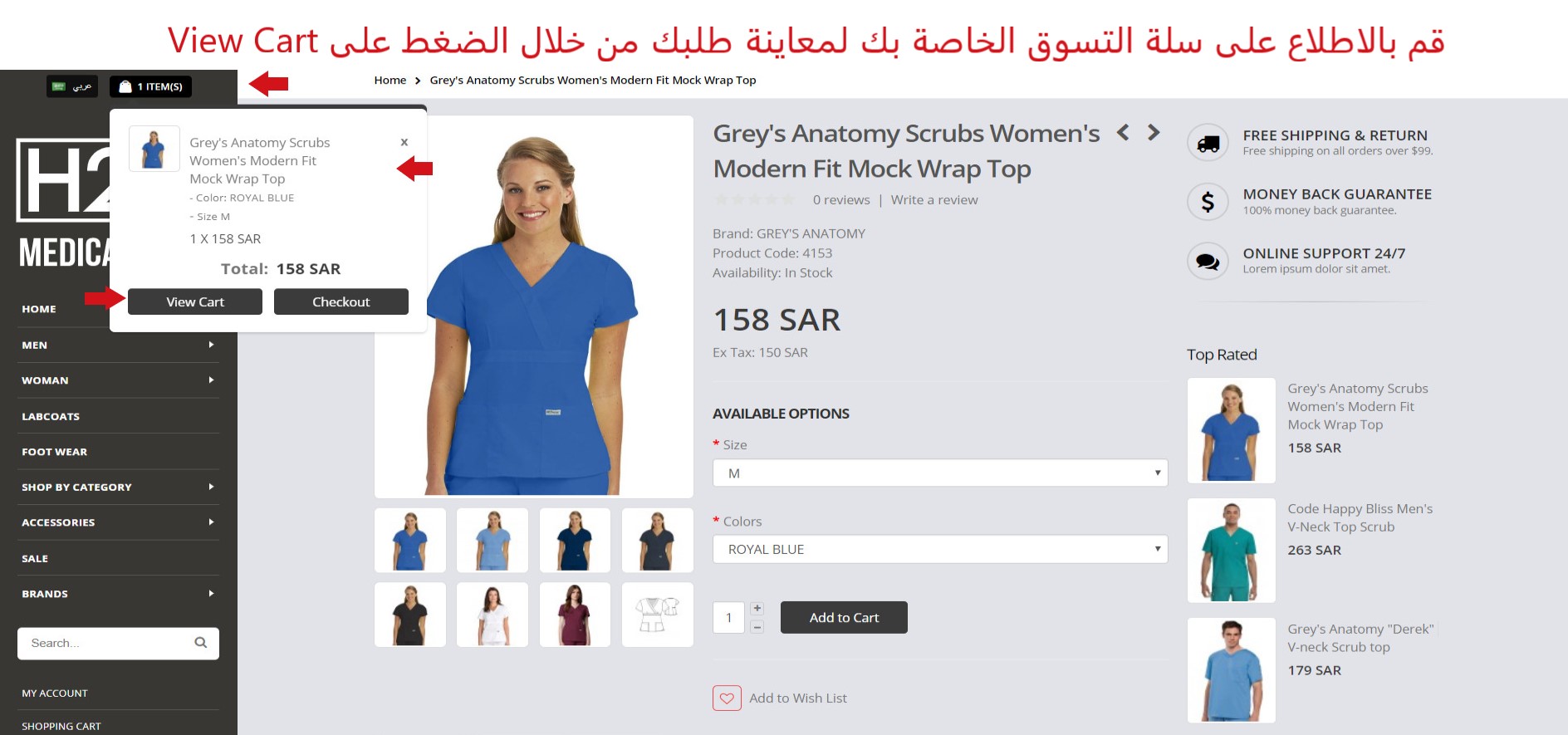Click the online support chat icon

pyautogui.click(x=1208, y=262)
